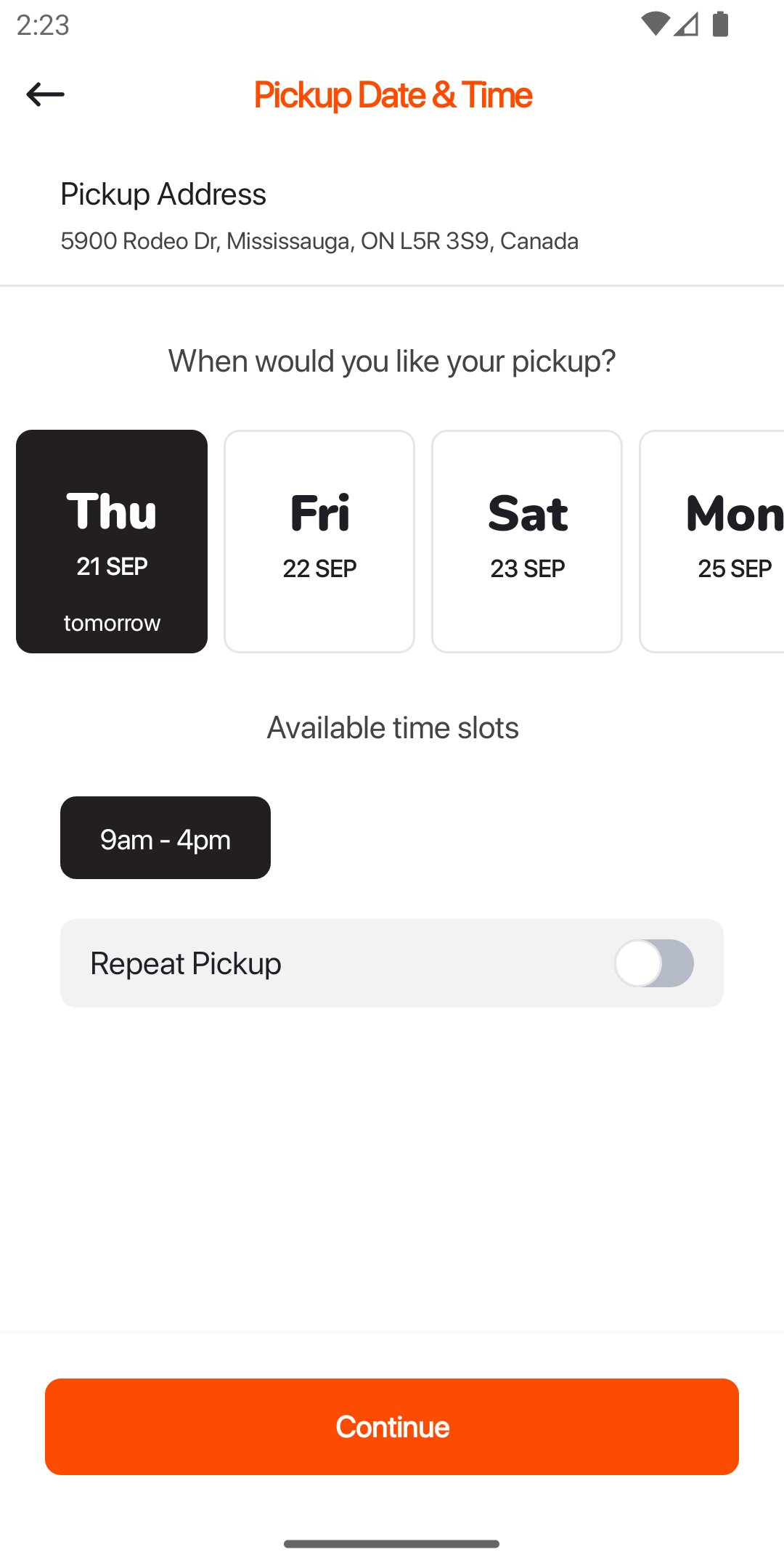Tap the Available time slots heading
Viewport: 784px width, 1568px height.
pyautogui.click(x=393, y=727)
